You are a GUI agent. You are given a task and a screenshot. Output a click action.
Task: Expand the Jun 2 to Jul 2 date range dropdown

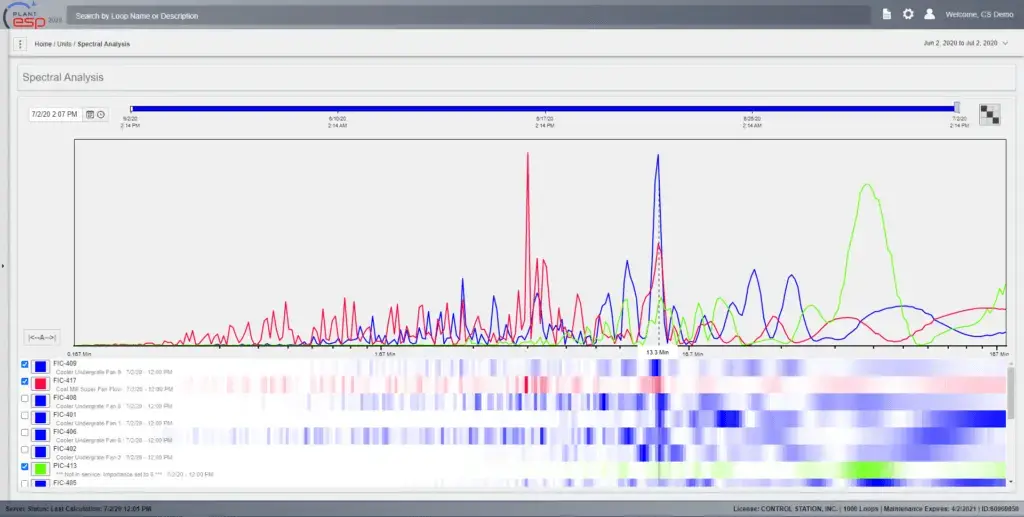[1005, 44]
